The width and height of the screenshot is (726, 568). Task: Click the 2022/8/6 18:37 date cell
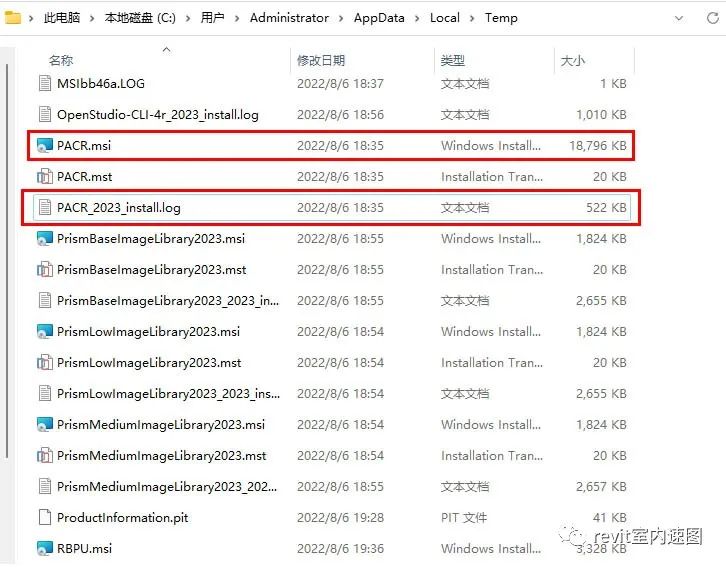pyautogui.click(x=340, y=84)
